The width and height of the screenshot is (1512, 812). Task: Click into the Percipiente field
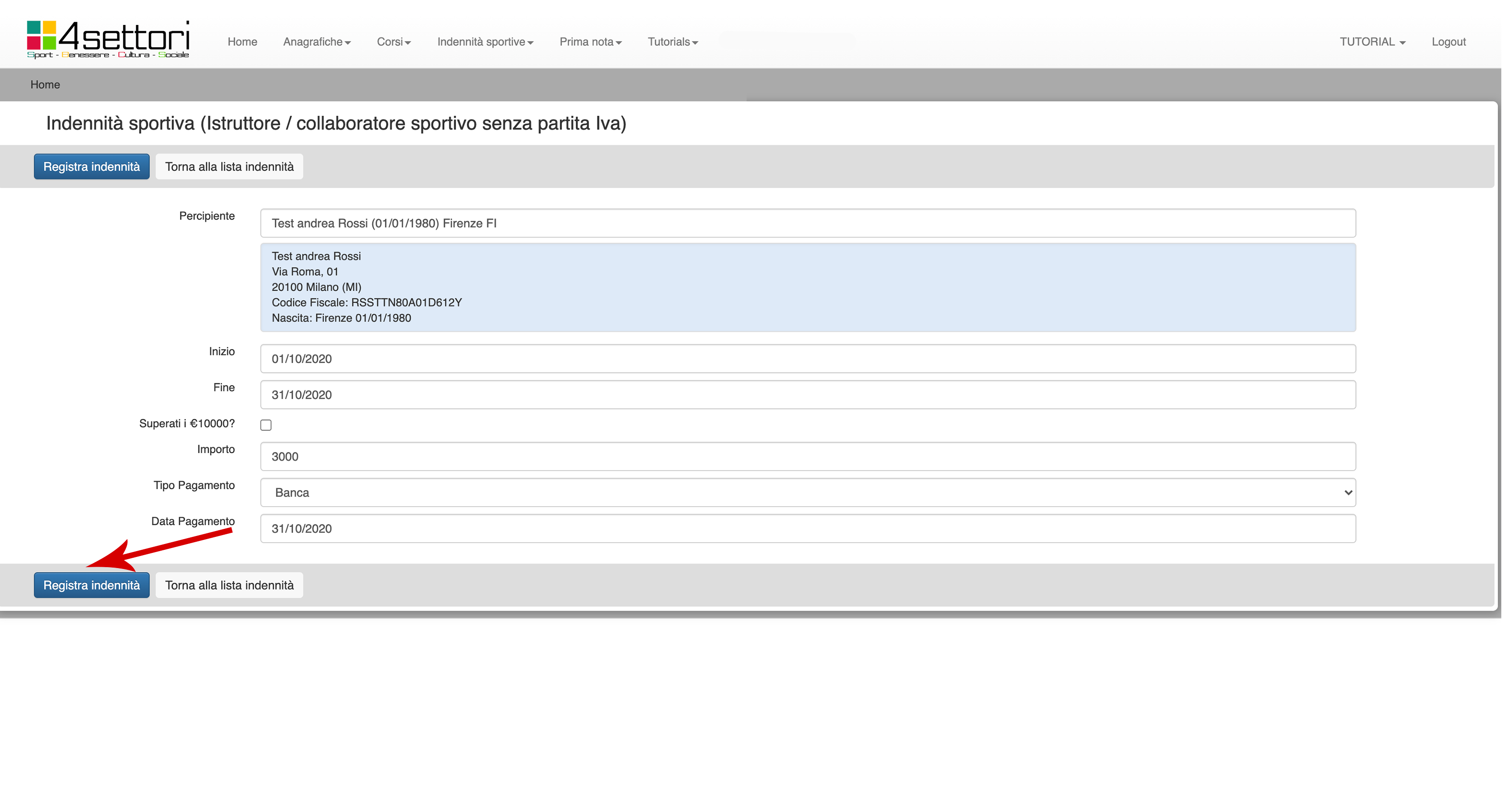pos(808,223)
